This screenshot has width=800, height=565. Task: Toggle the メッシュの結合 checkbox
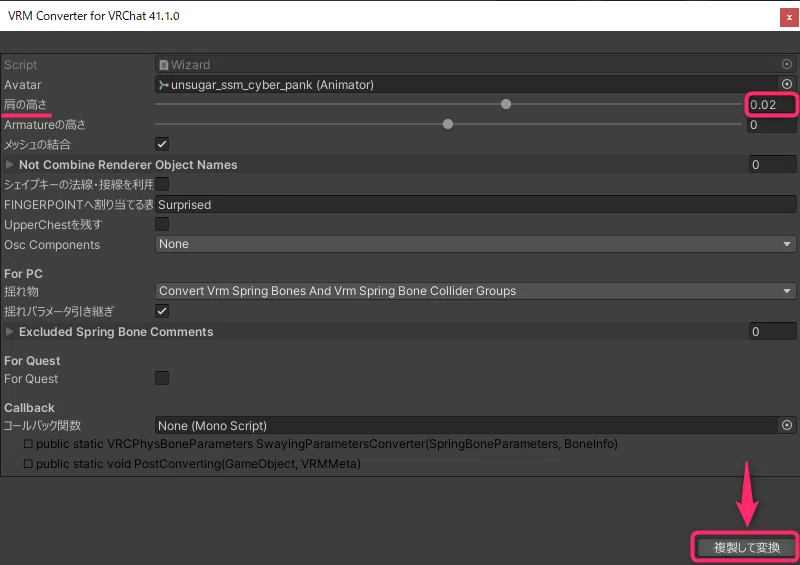(x=162, y=144)
